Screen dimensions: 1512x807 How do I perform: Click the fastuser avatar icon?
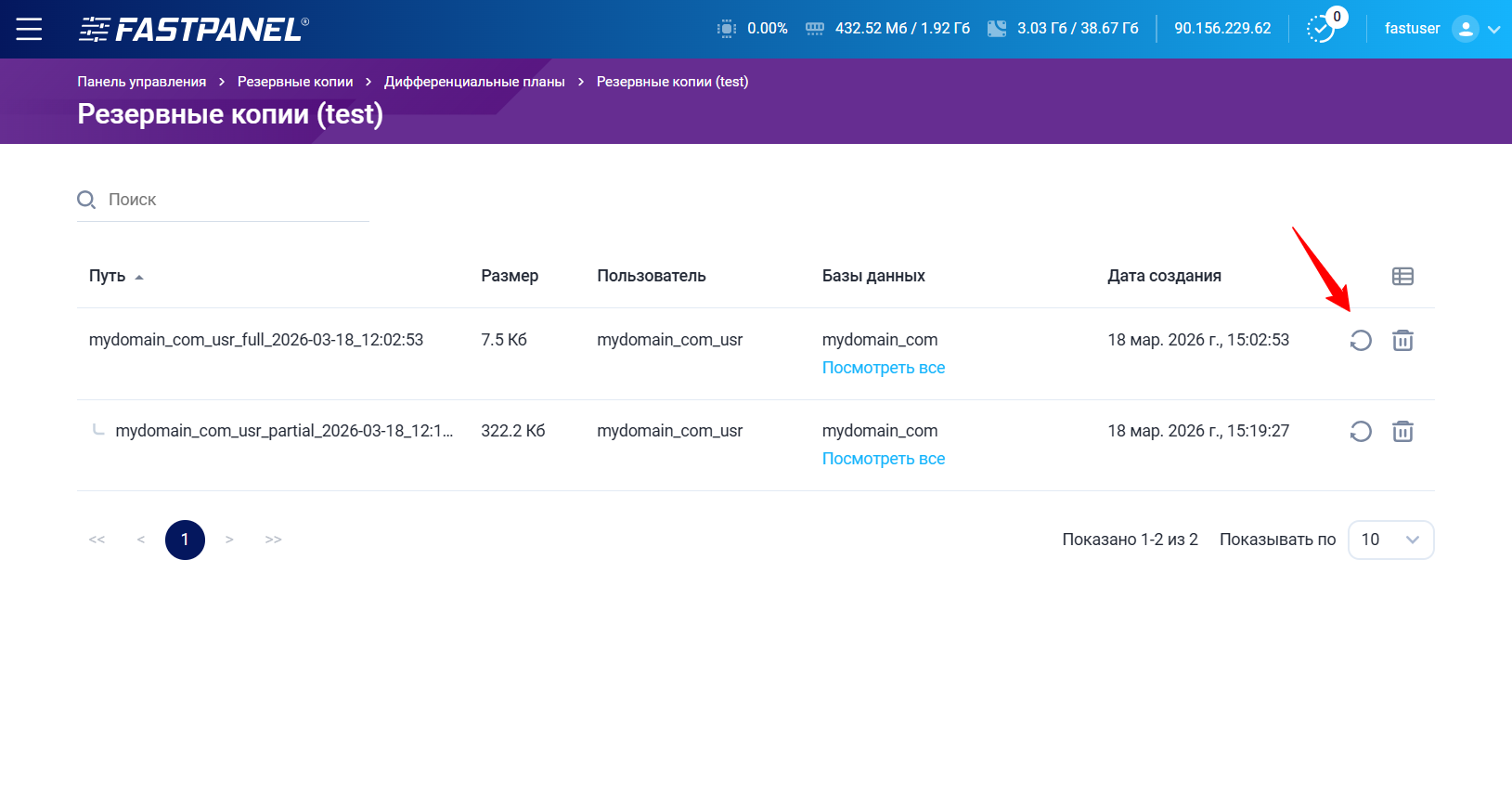tap(1465, 29)
